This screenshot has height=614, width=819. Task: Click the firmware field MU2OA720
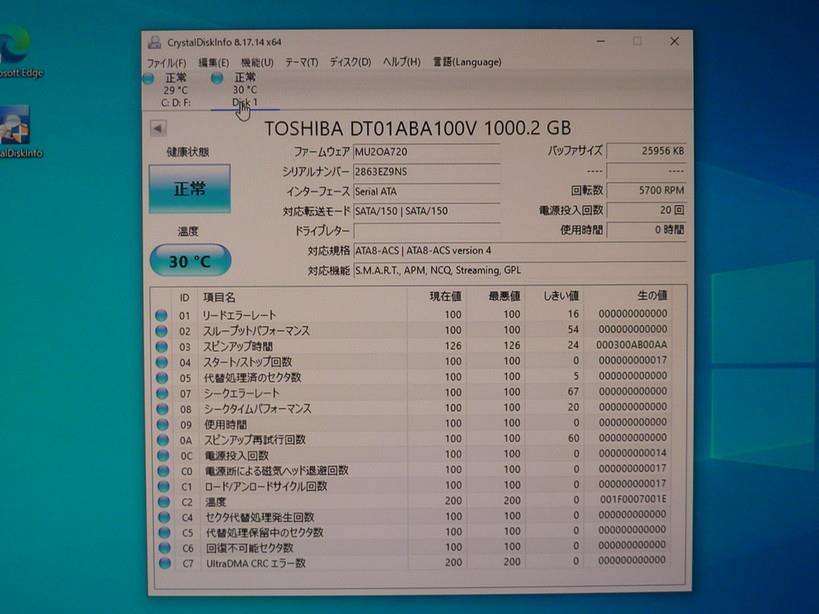426,152
